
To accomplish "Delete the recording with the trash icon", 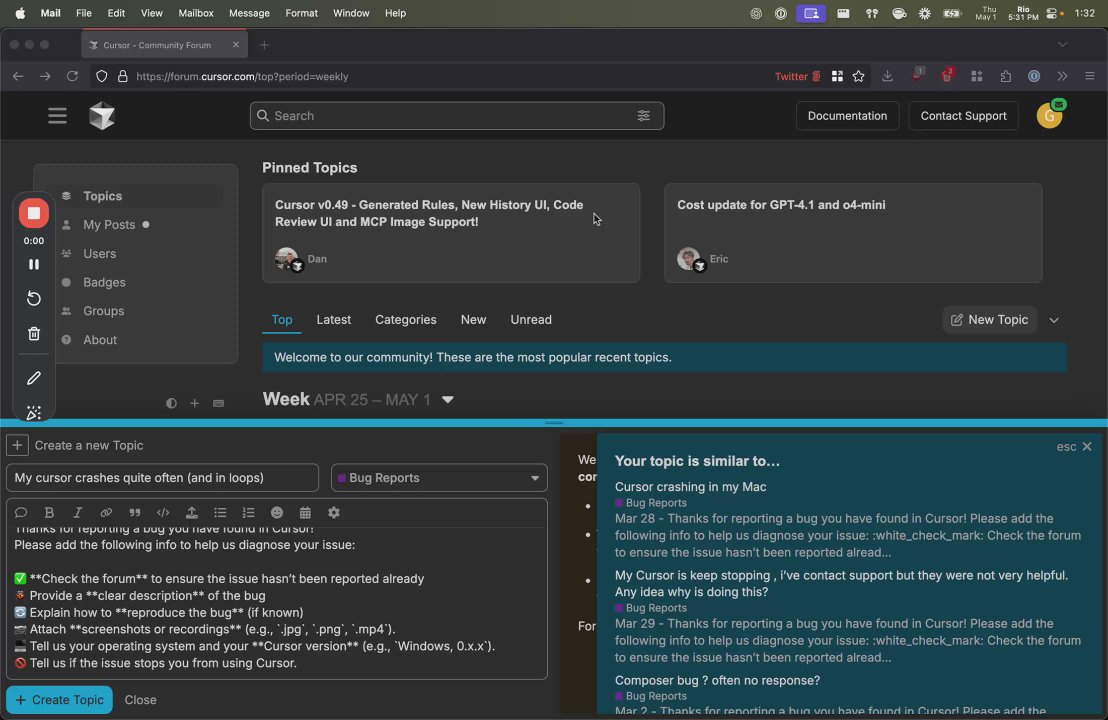I will coord(33,333).
